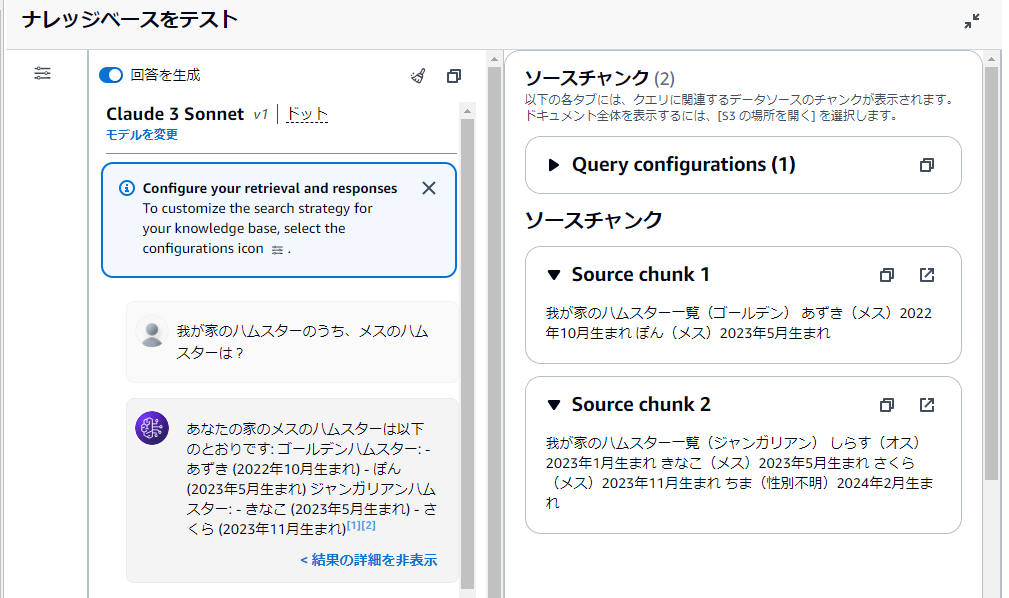This screenshot has height=598, width=1009.
Task: Open citation [1] in the answer
Action: pyautogui.click(x=353, y=525)
